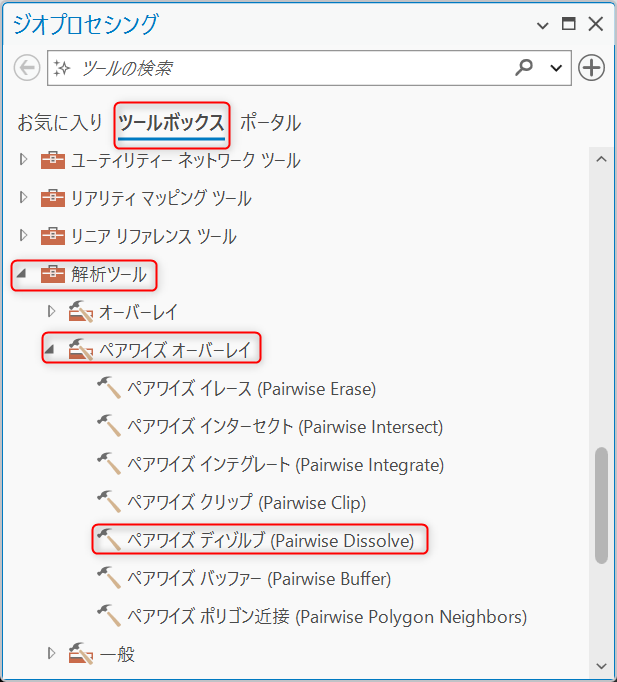
Task: Open the add (plus) menu button
Action: pos(591,68)
